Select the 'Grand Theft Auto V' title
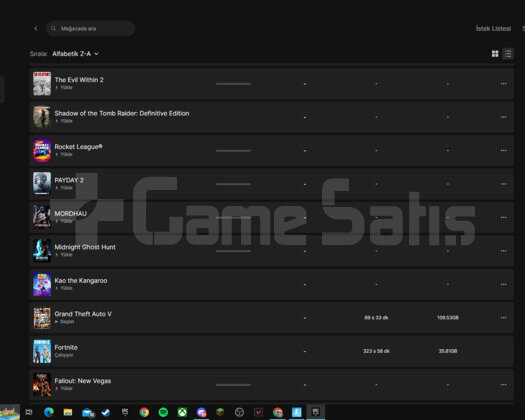 (83, 314)
